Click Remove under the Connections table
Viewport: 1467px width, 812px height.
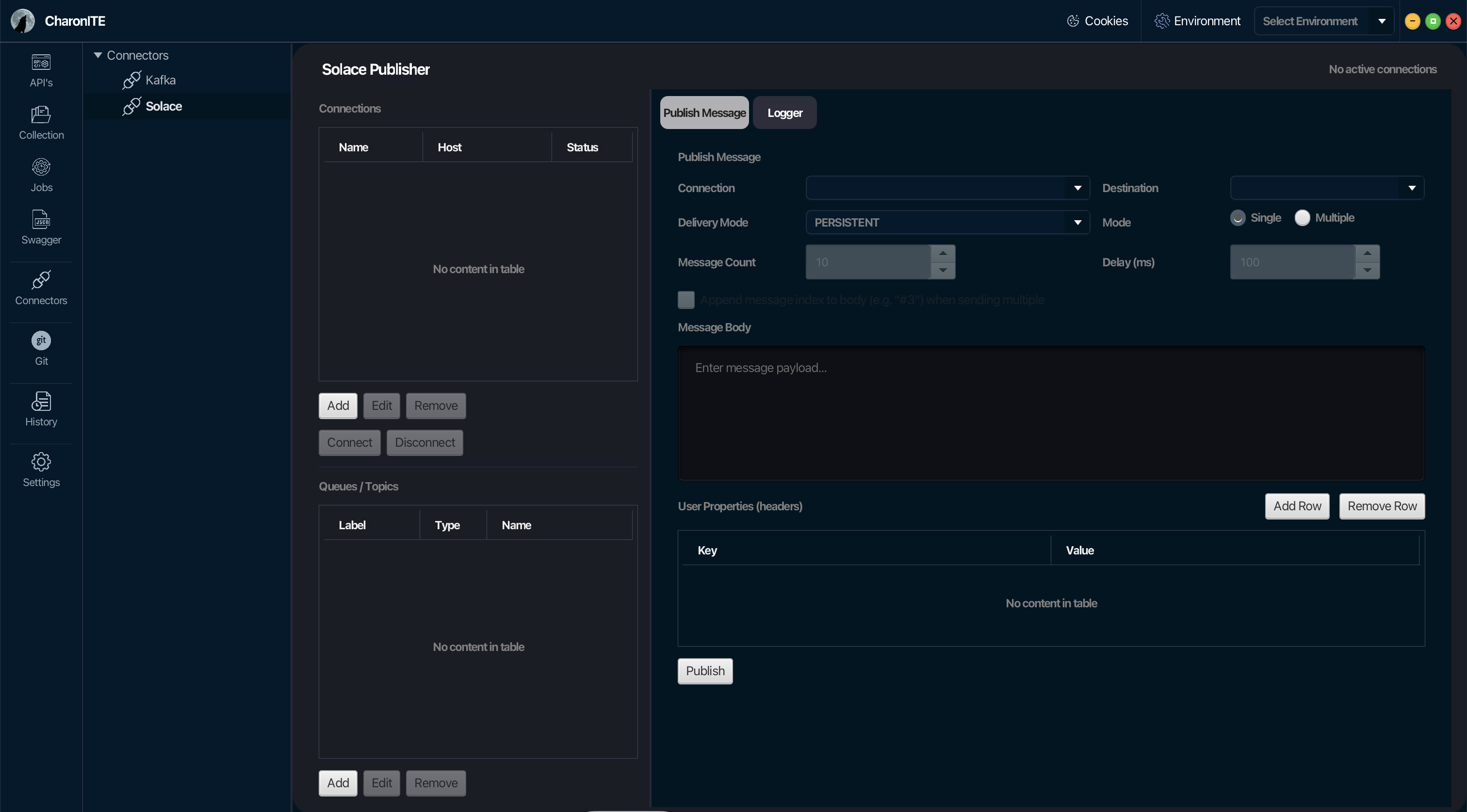[436, 406]
